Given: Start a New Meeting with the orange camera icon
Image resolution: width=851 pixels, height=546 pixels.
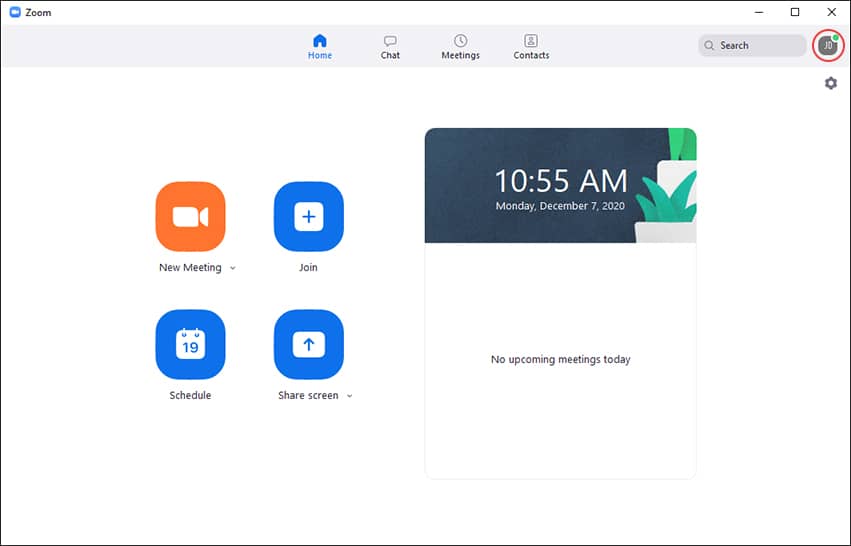Looking at the screenshot, I should [x=190, y=217].
